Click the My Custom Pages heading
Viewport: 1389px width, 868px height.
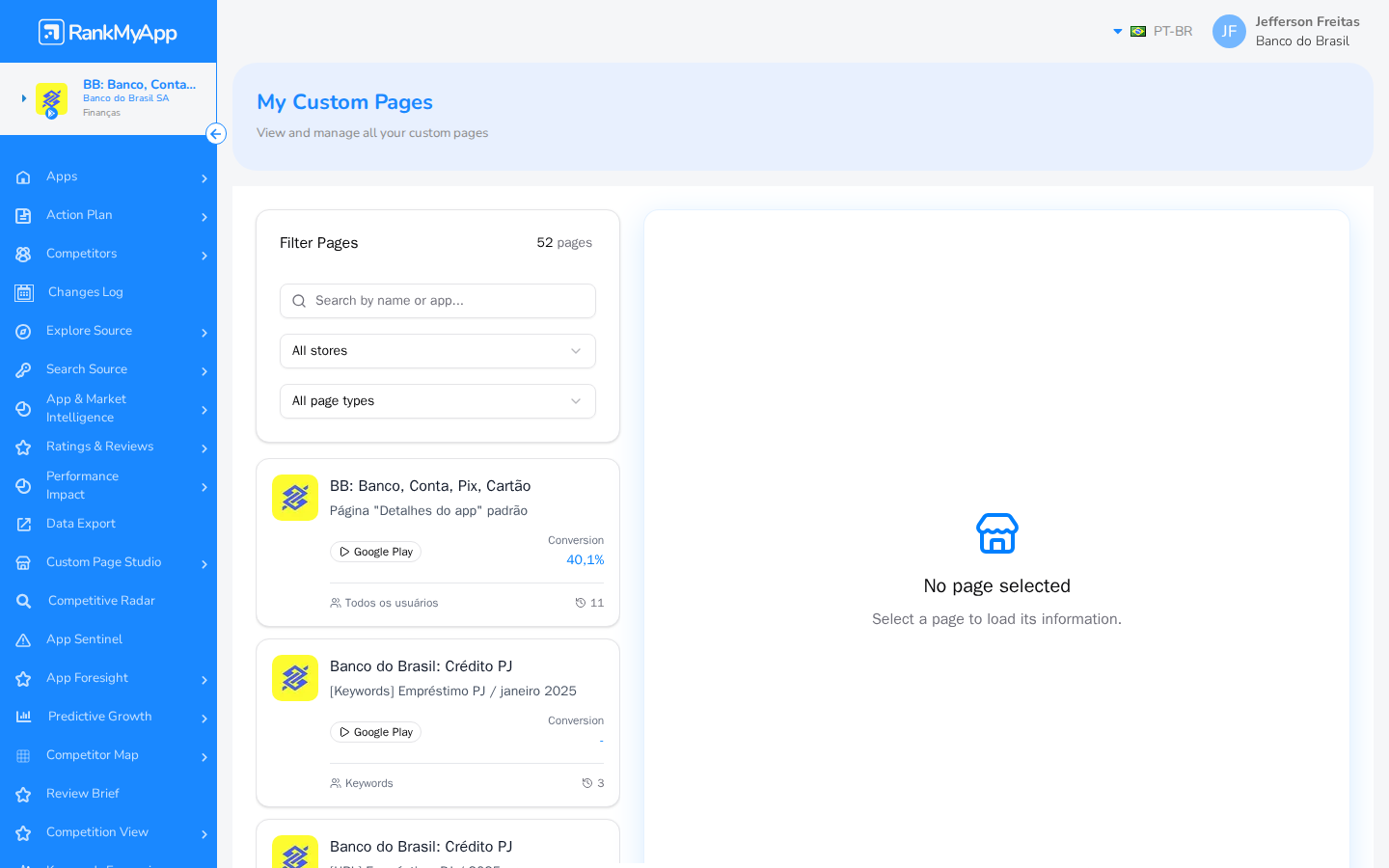(x=344, y=102)
